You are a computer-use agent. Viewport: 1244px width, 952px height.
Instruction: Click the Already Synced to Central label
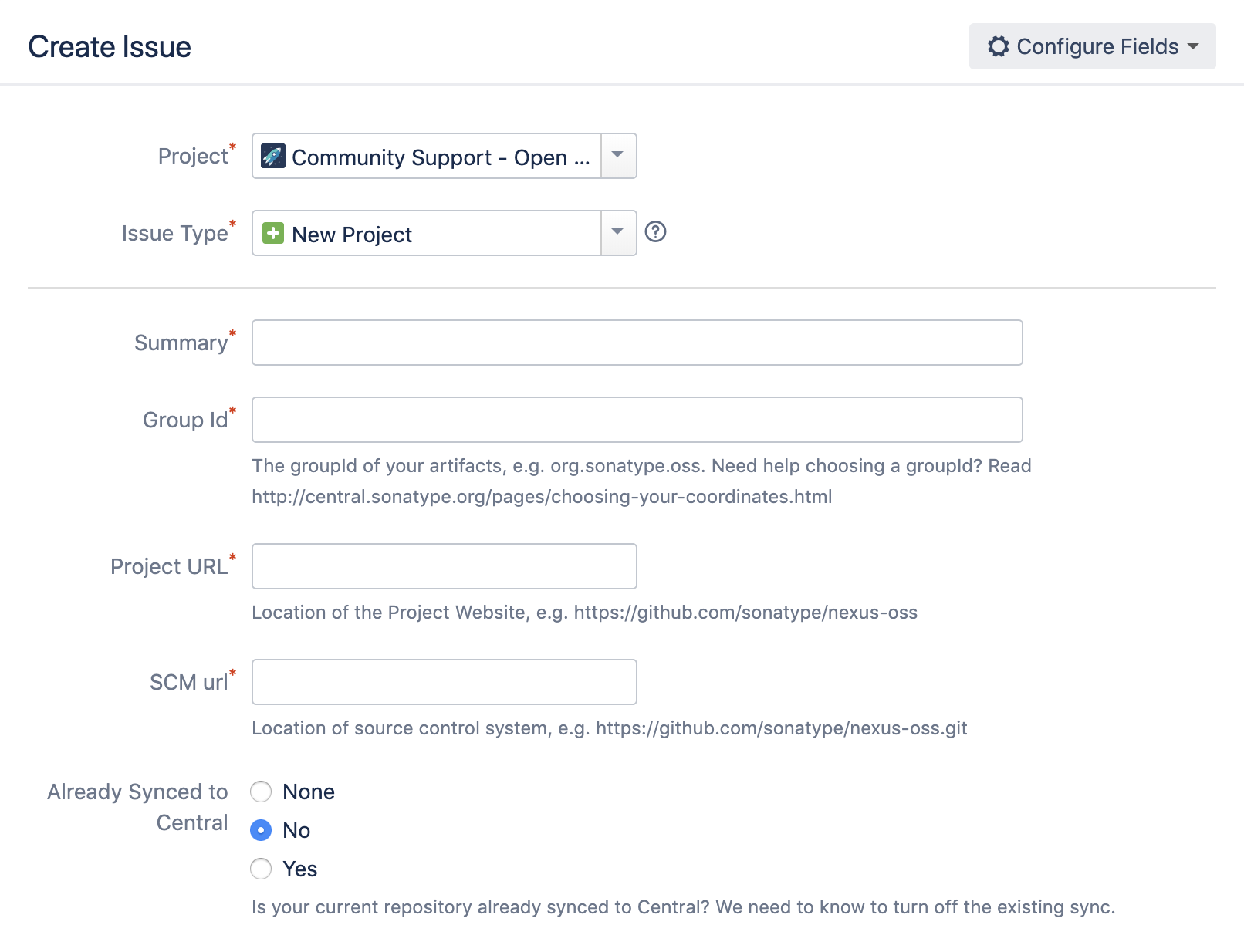pos(137,807)
